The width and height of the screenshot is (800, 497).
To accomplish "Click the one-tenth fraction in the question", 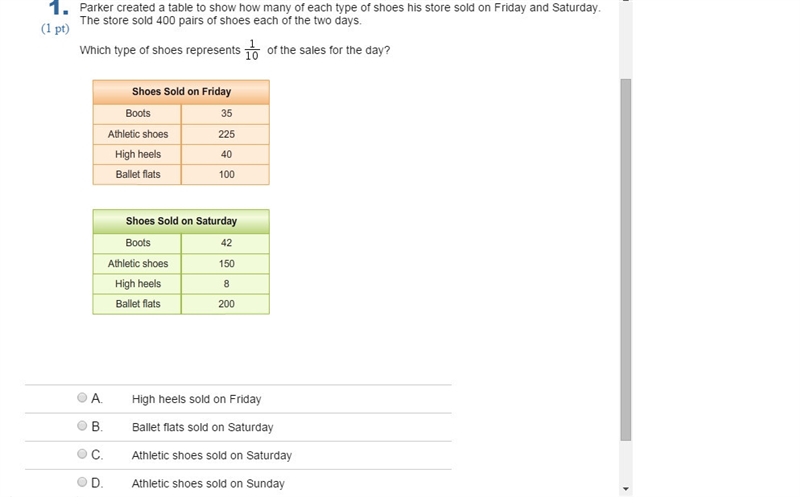I will pos(252,50).
